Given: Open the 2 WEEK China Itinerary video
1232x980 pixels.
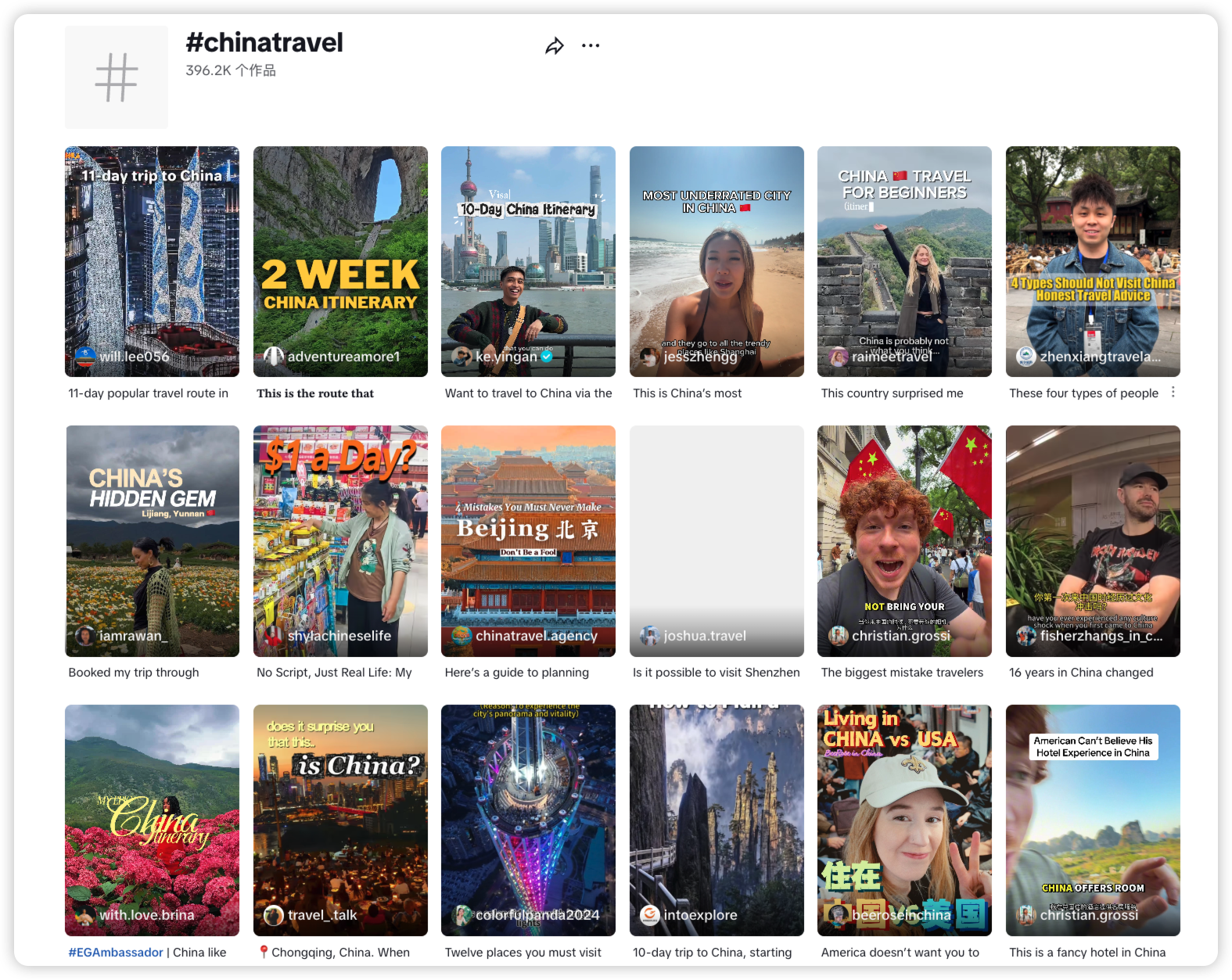Looking at the screenshot, I should tap(340, 261).
